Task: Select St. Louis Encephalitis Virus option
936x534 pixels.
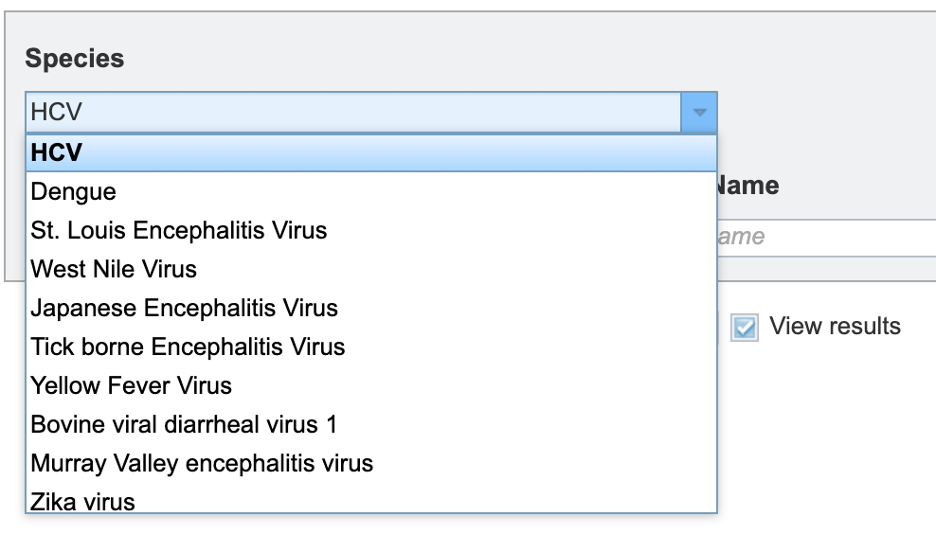Action: tap(371, 230)
